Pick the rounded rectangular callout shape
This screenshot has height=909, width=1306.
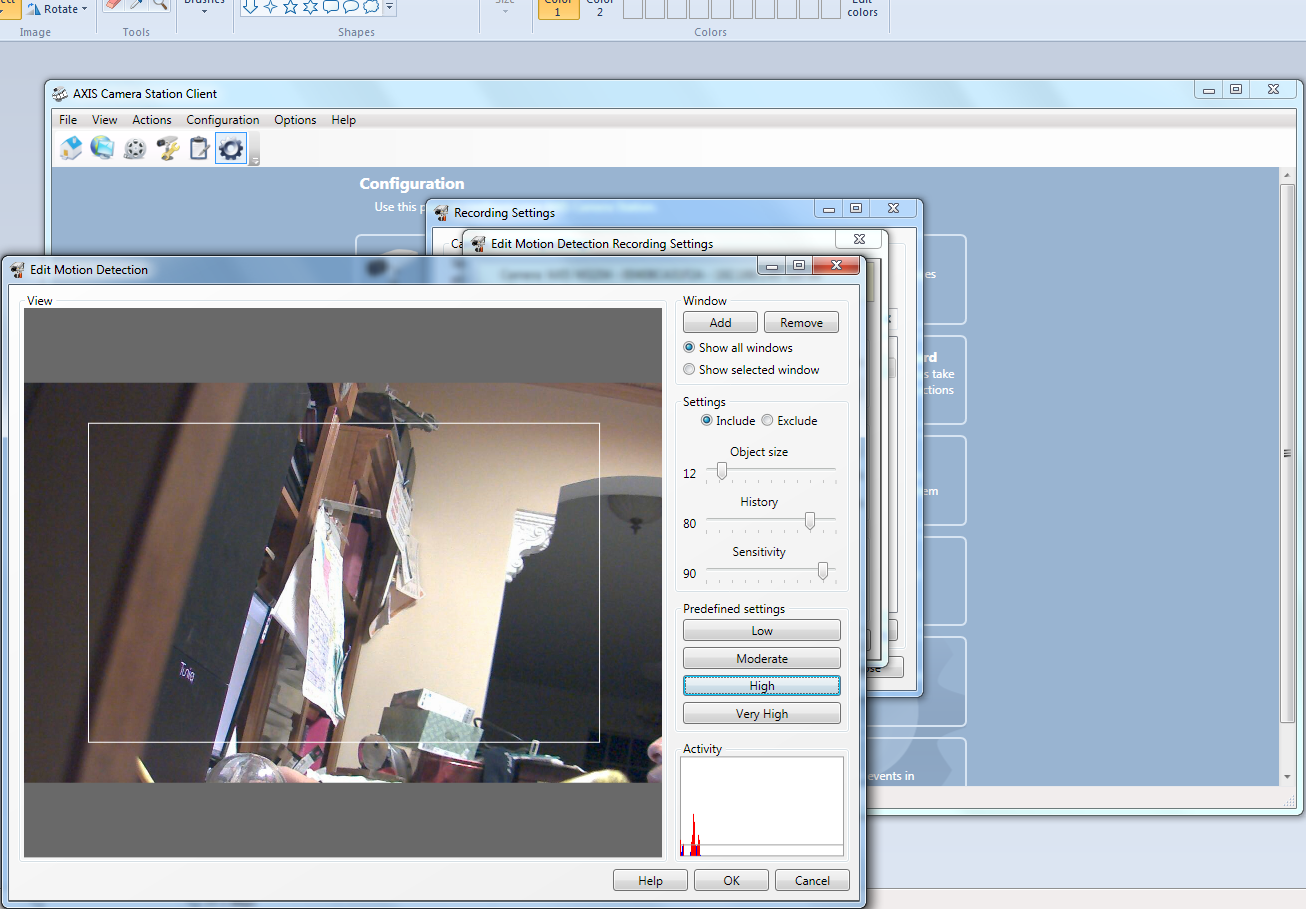(330, 6)
